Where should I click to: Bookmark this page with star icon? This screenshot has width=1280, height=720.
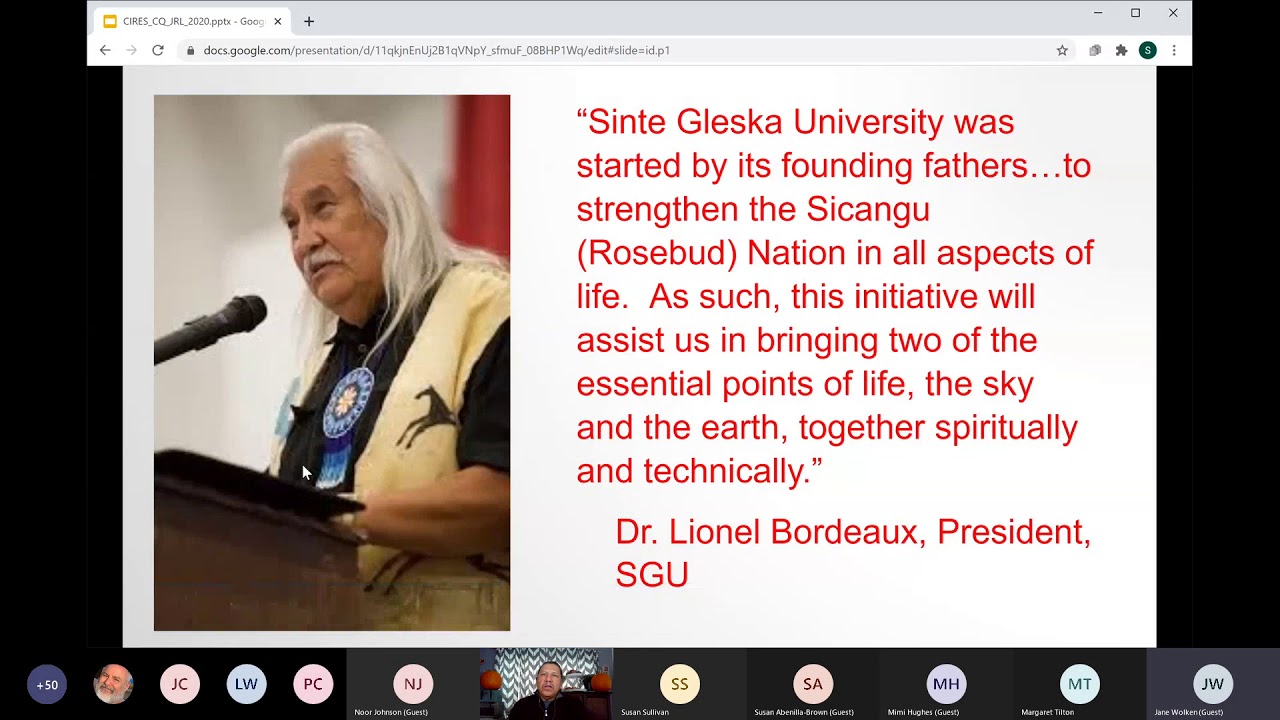(1062, 50)
